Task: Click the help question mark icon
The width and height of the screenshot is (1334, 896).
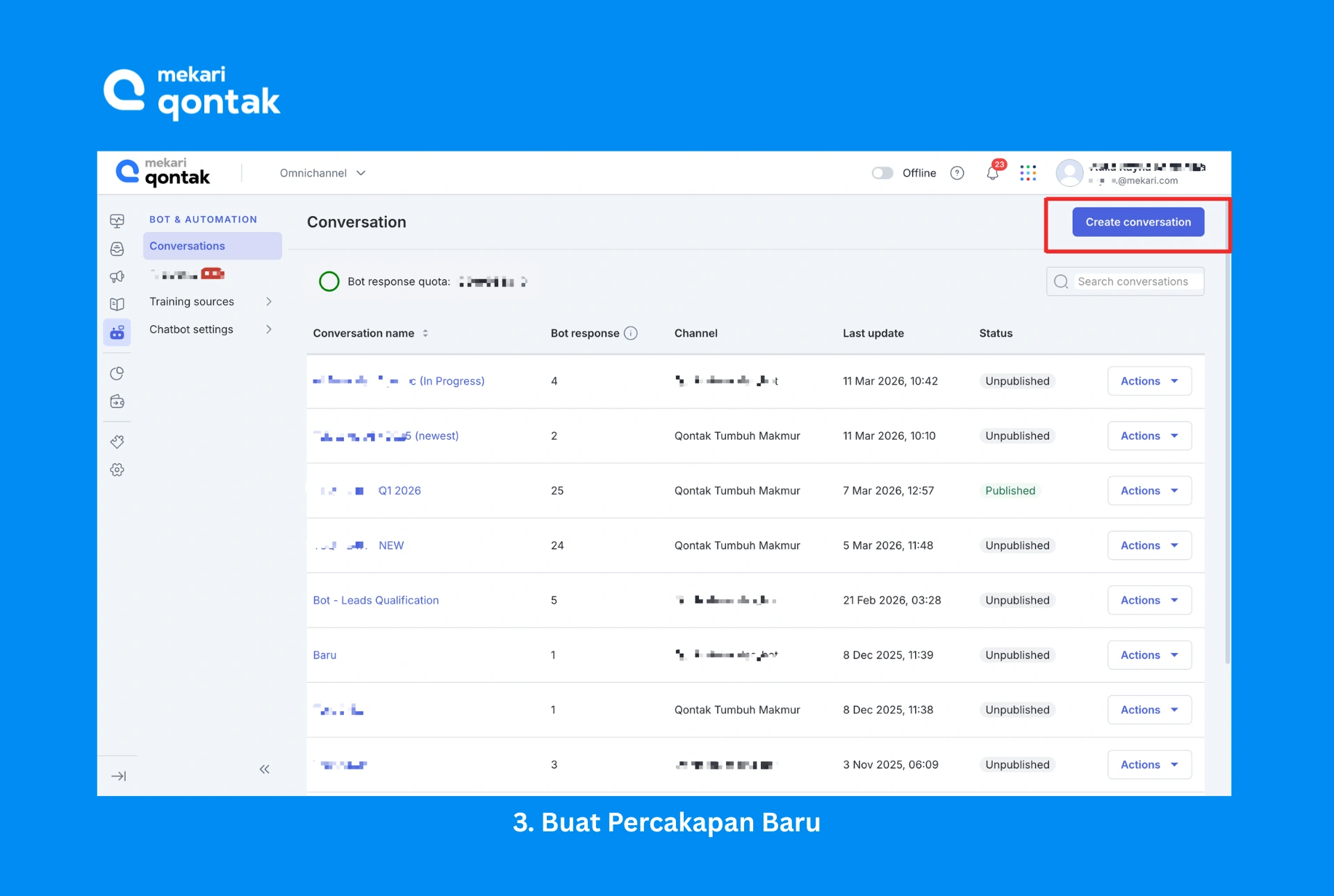Action: (957, 173)
